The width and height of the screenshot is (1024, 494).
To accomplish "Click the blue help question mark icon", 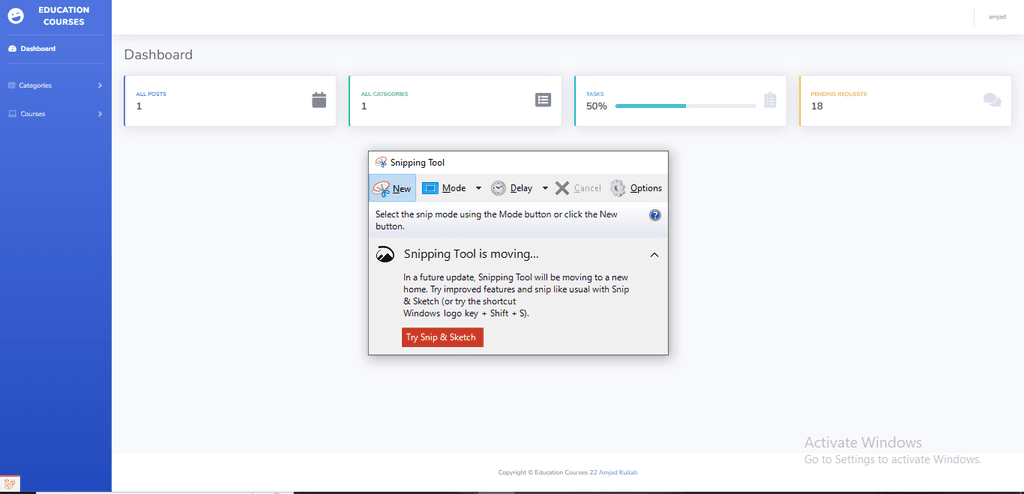I will click(x=655, y=215).
